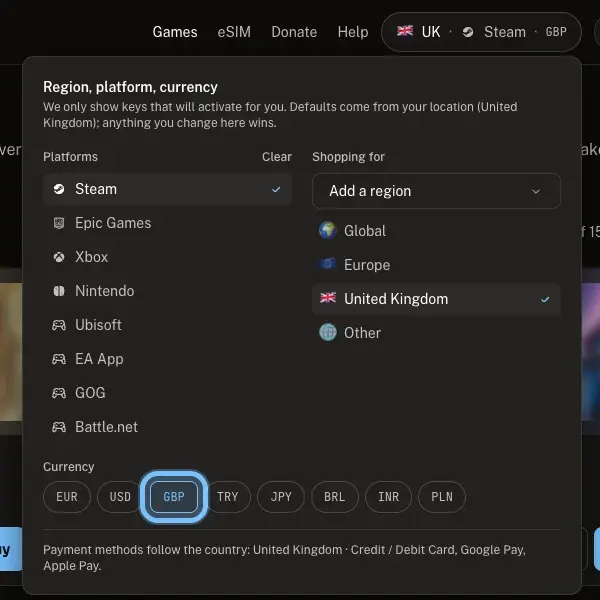
Task: Click the Shopping for label
Action: click(348, 157)
